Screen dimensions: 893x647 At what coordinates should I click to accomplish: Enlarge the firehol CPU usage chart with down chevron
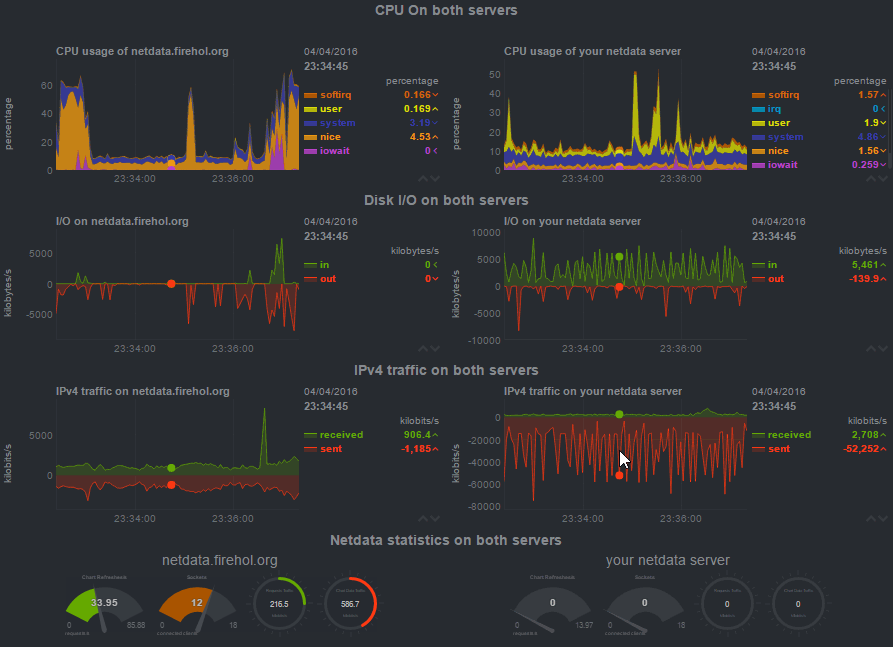435,179
